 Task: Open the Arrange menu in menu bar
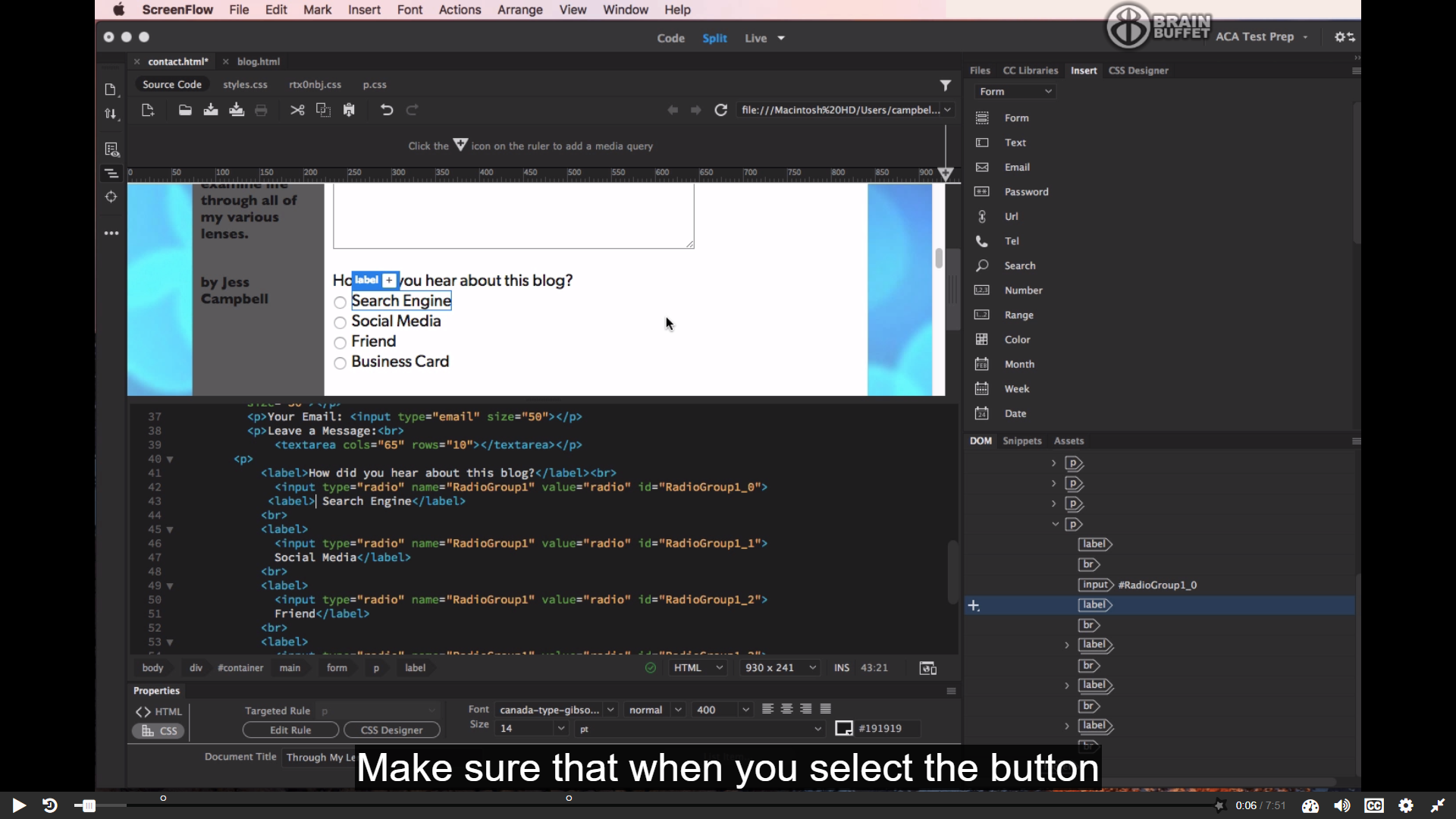click(x=519, y=10)
